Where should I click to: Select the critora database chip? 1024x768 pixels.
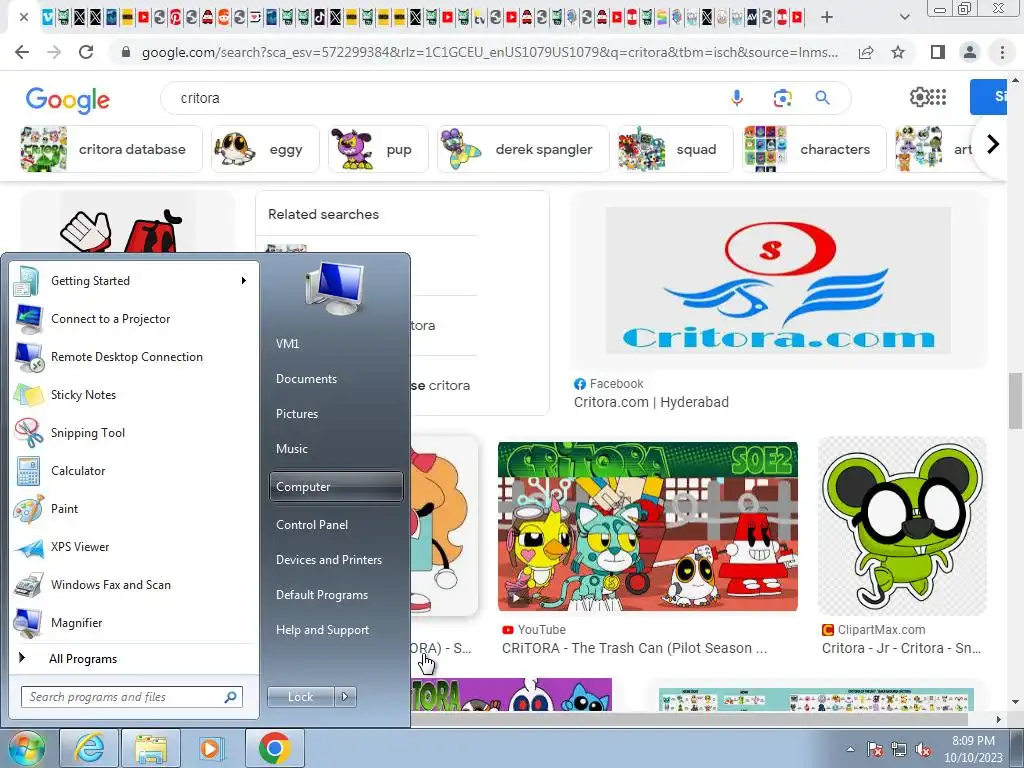(111, 149)
